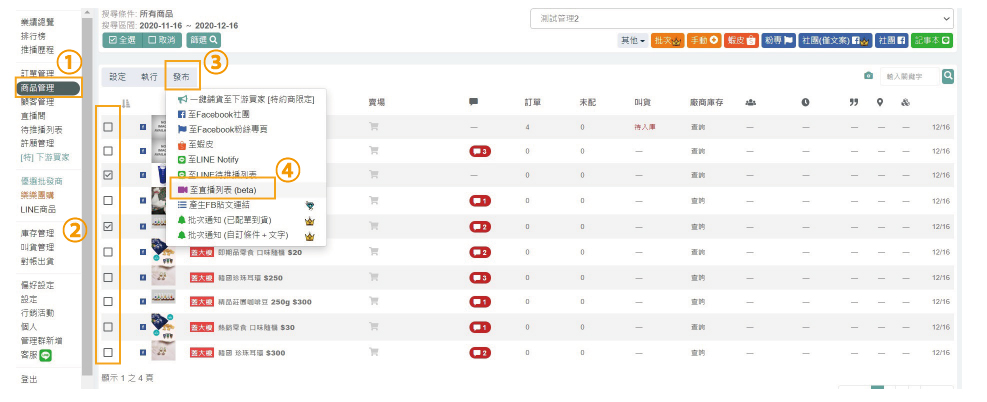This screenshot has width=987, height=402.
Task: Open the 發布 publish dropdown menu
Action: [x=180, y=76]
